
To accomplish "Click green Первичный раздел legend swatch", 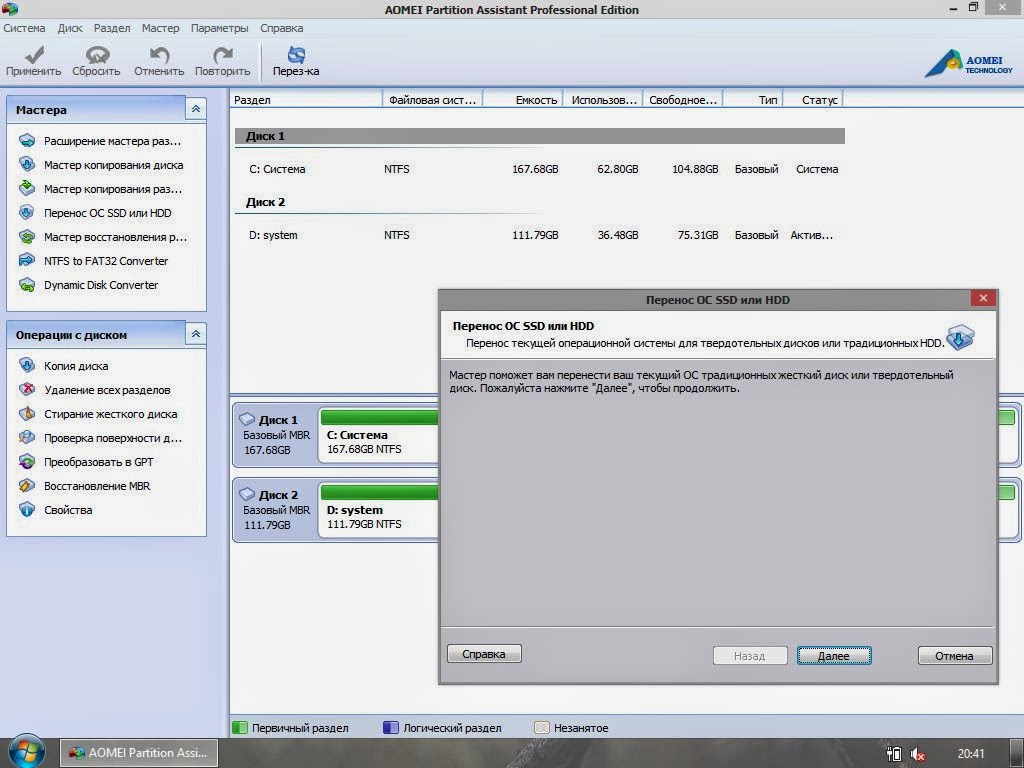I will coord(240,728).
